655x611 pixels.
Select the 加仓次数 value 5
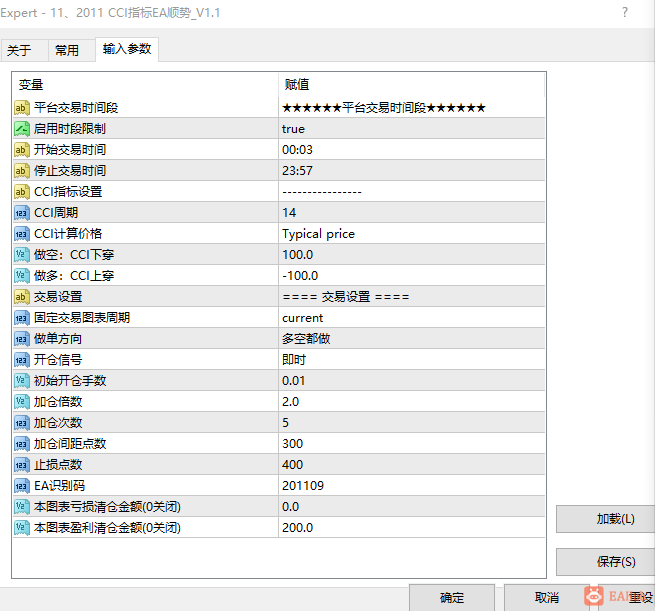click(x=411, y=423)
